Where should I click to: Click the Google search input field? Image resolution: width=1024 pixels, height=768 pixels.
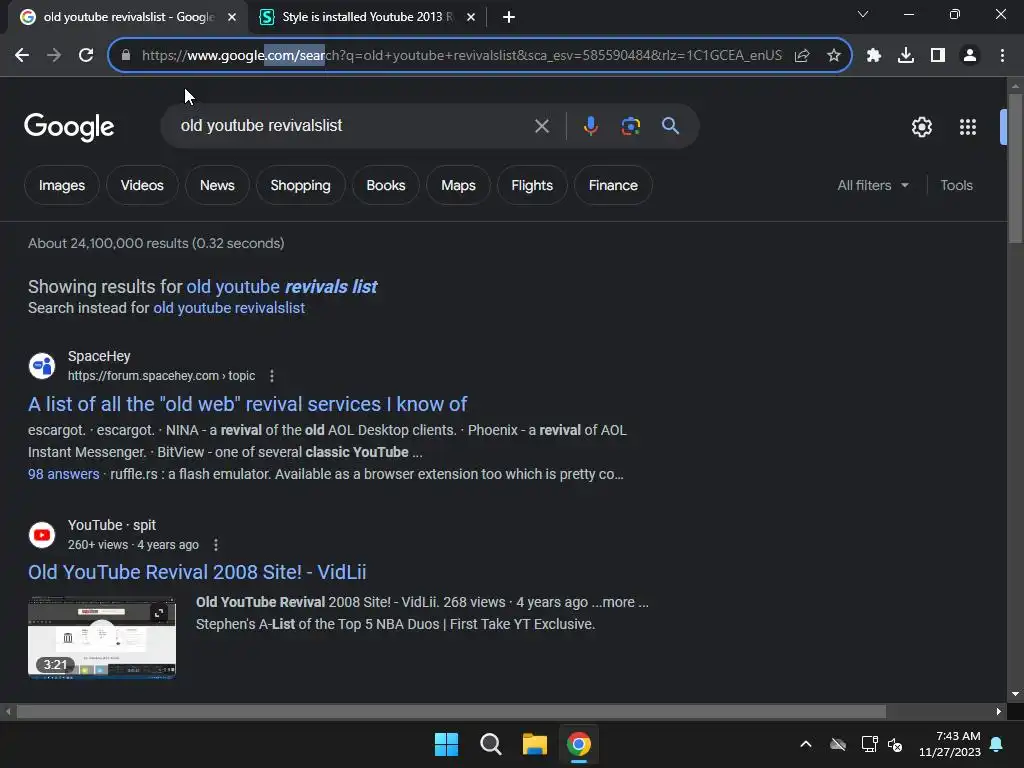(x=353, y=126)
